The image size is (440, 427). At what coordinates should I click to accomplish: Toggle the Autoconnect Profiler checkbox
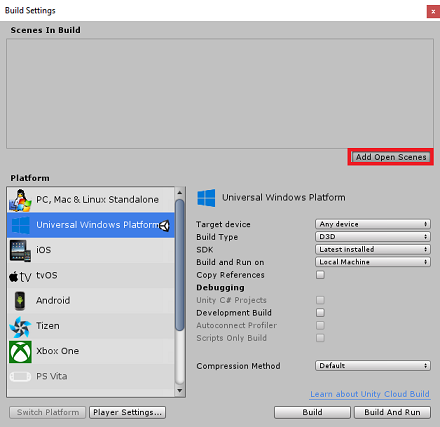click(x=320, y=325)
